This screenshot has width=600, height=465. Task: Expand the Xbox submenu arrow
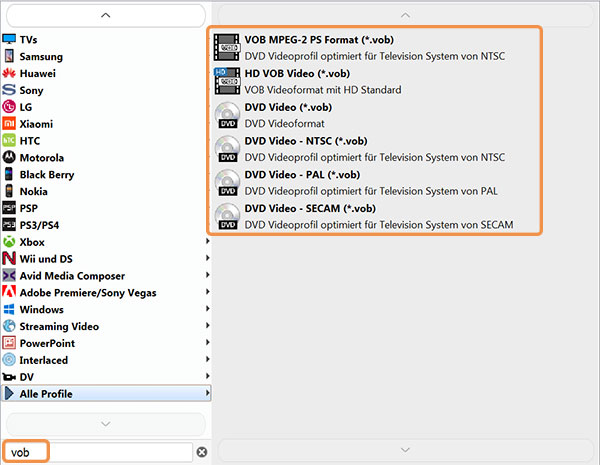(207, 241)
